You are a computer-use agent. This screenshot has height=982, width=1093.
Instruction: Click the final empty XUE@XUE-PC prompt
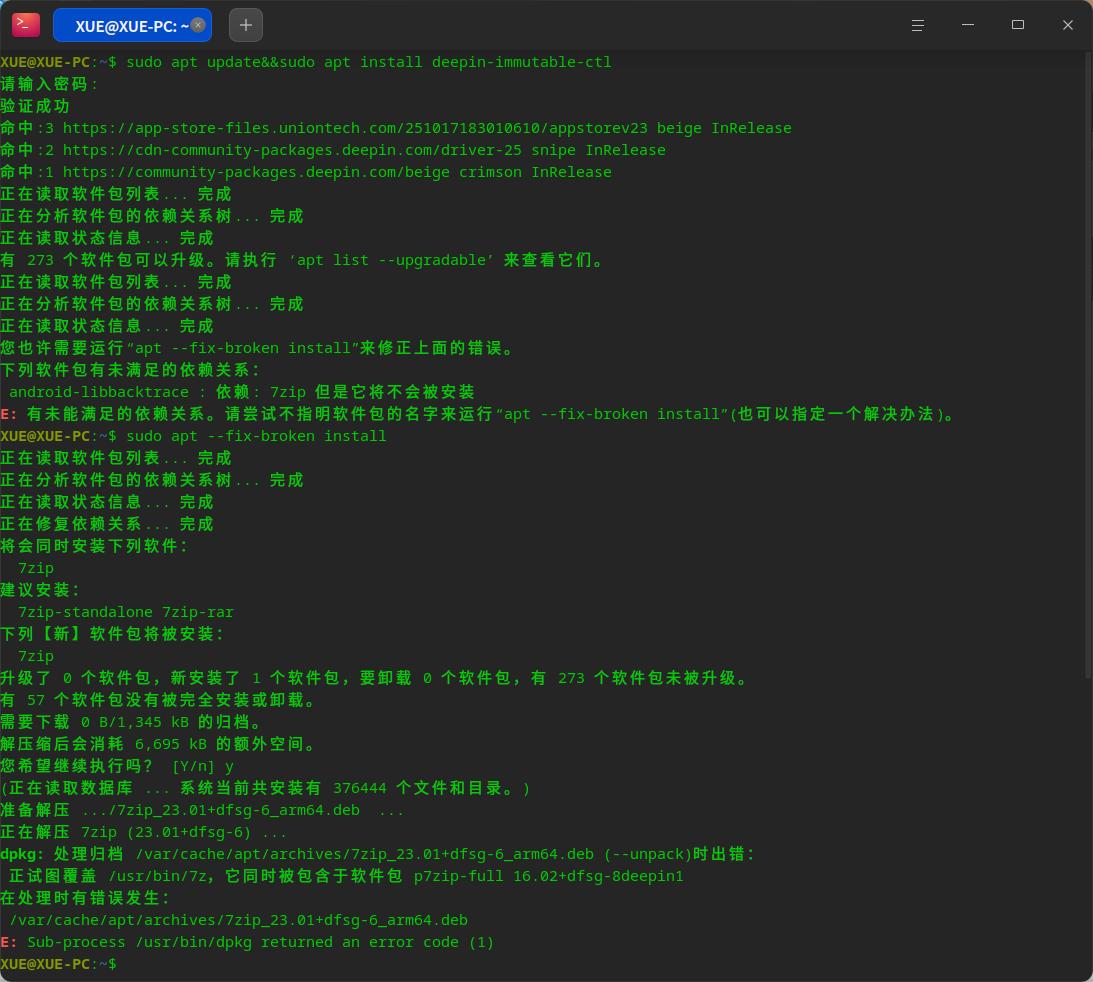coord(59,965)
